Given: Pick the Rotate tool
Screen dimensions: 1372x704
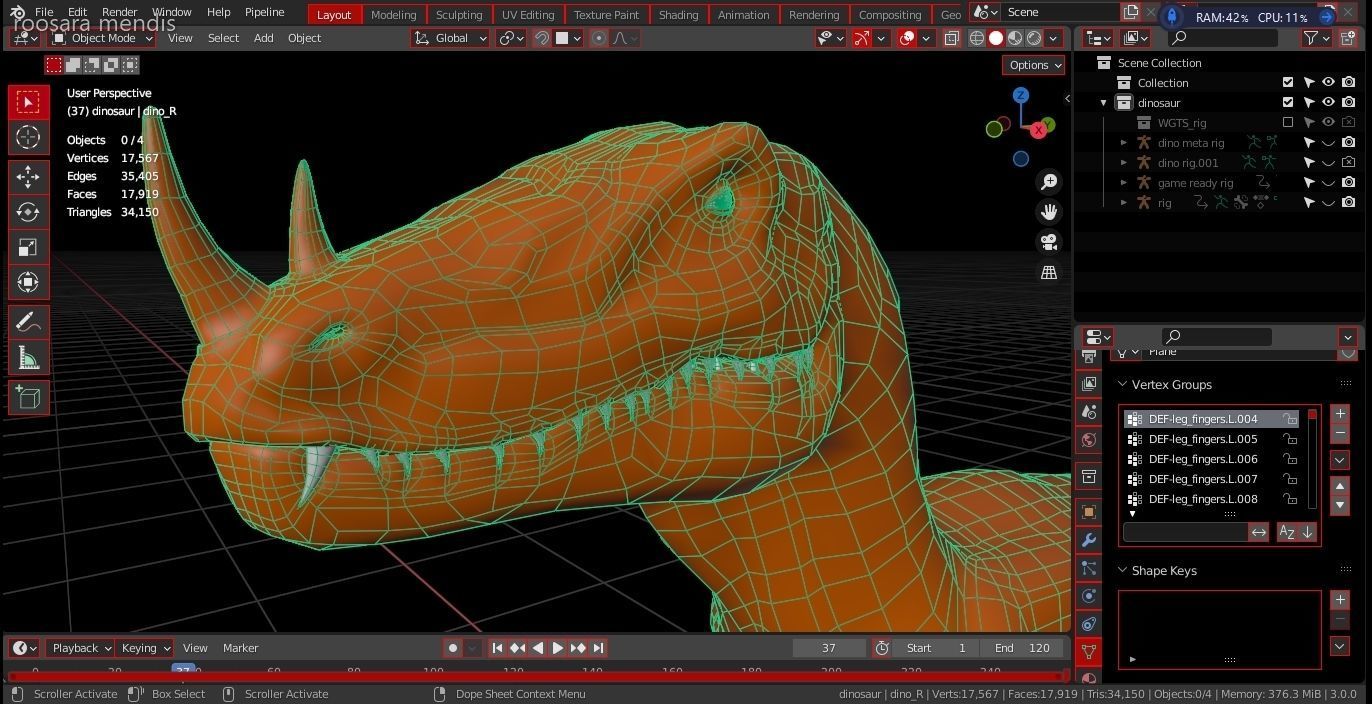Looking at the screenshot, I should [28, 212].
